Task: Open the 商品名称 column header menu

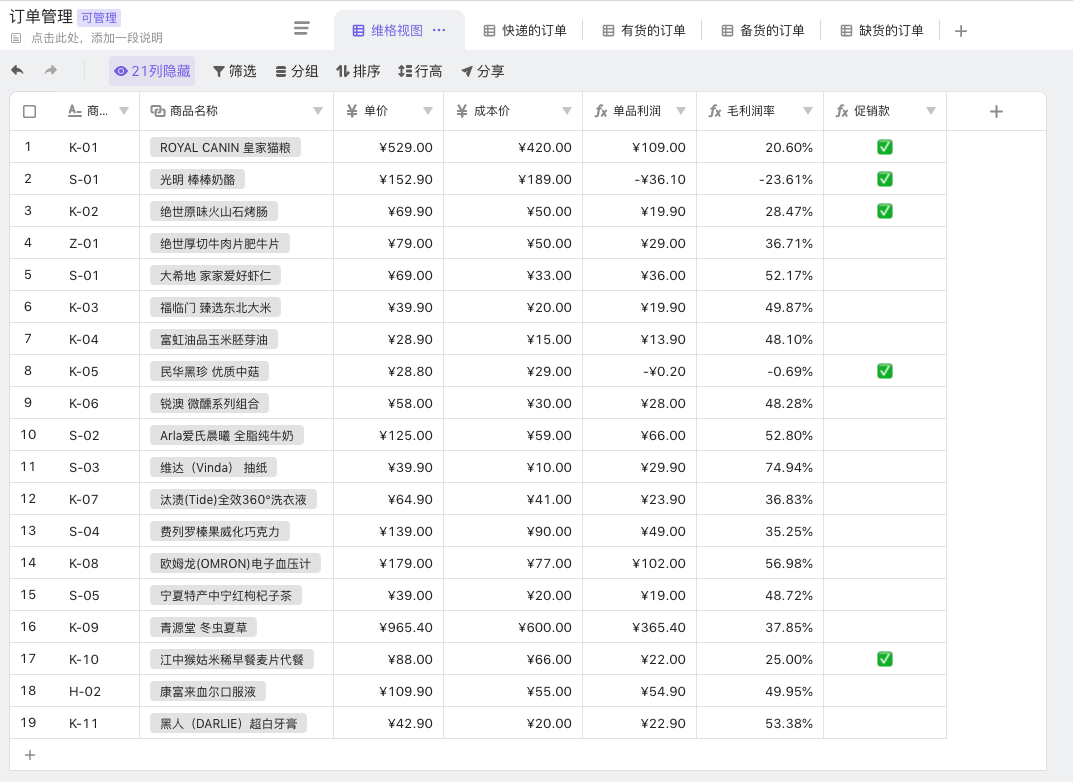Action: pyautogui.click(x=318, y=111)
